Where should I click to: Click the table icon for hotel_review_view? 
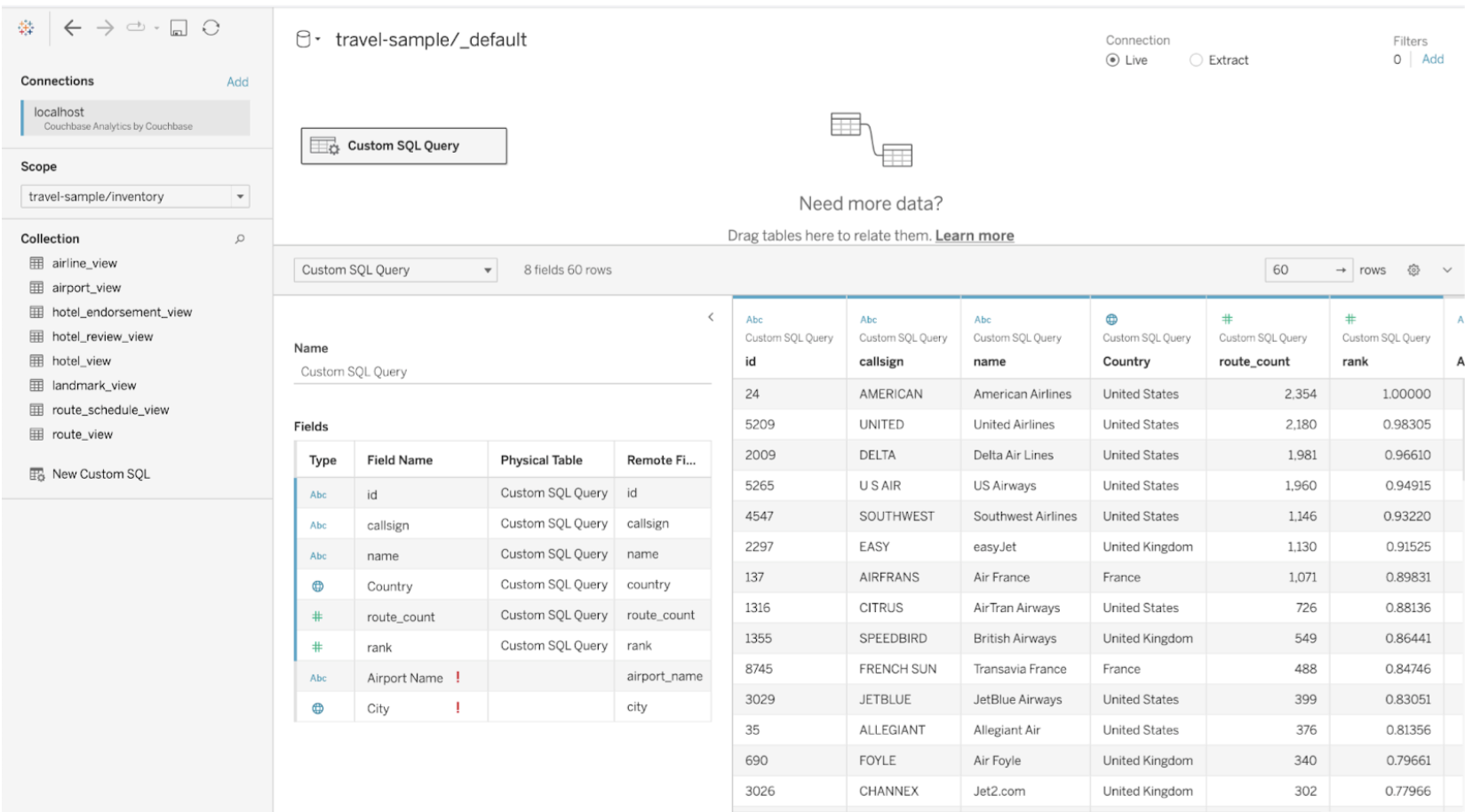36,337
